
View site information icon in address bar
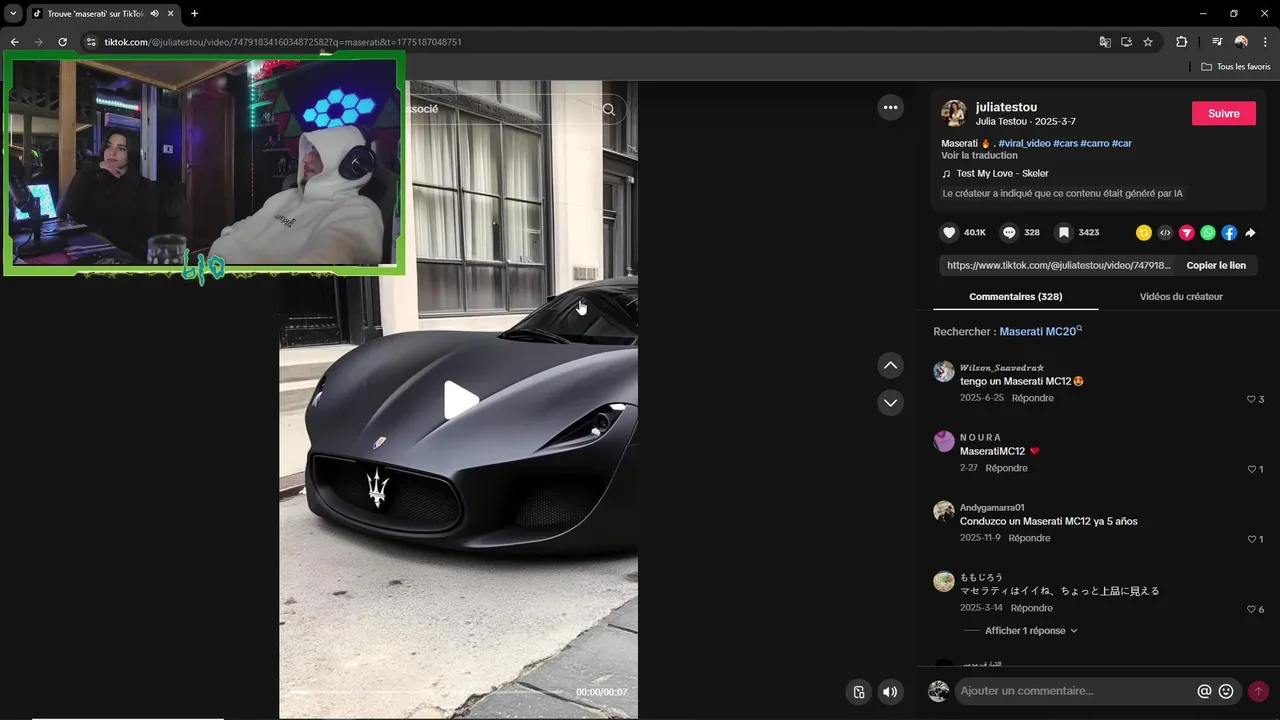(91, 42)
